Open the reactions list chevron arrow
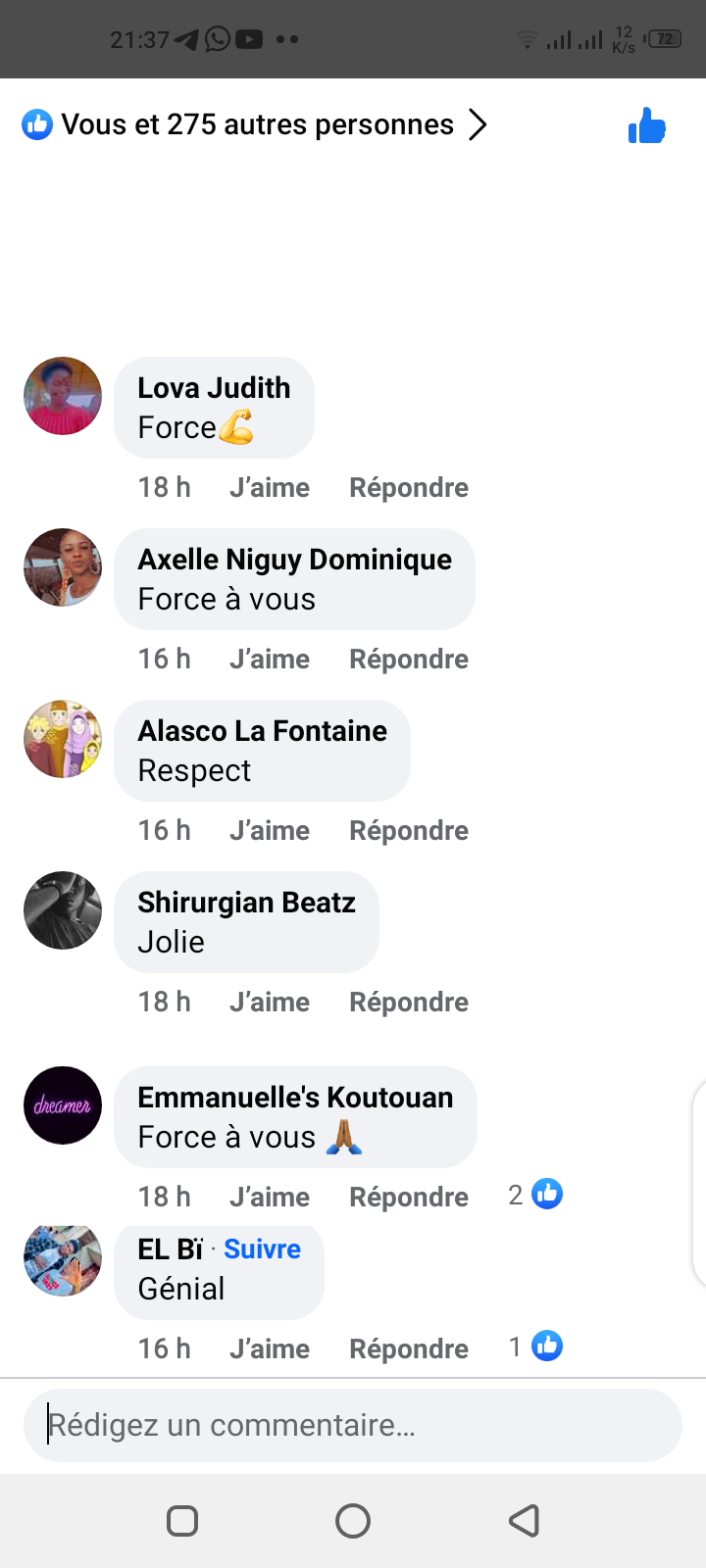706x1568 pixels. 478,125
